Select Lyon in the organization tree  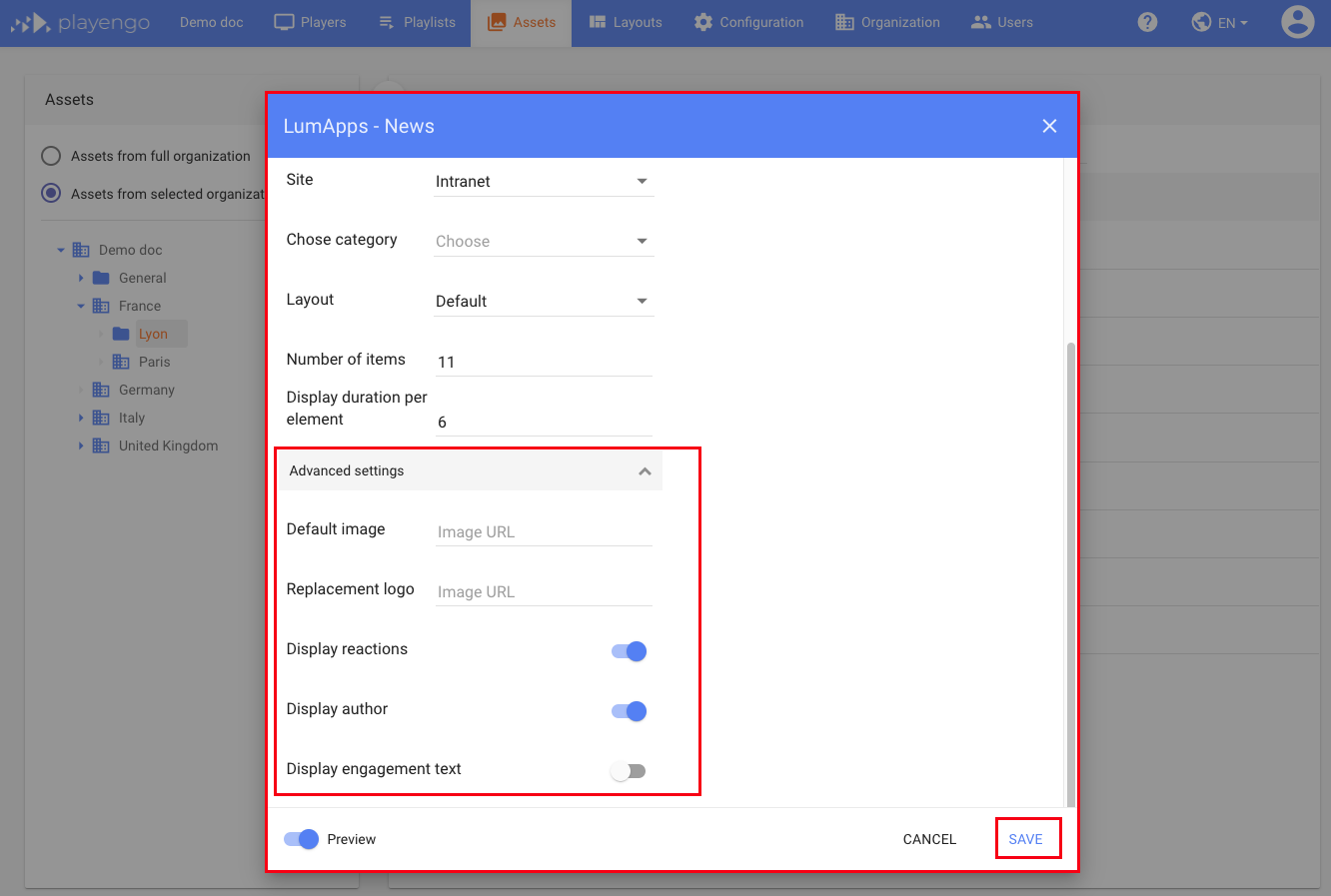pos(153,334)
